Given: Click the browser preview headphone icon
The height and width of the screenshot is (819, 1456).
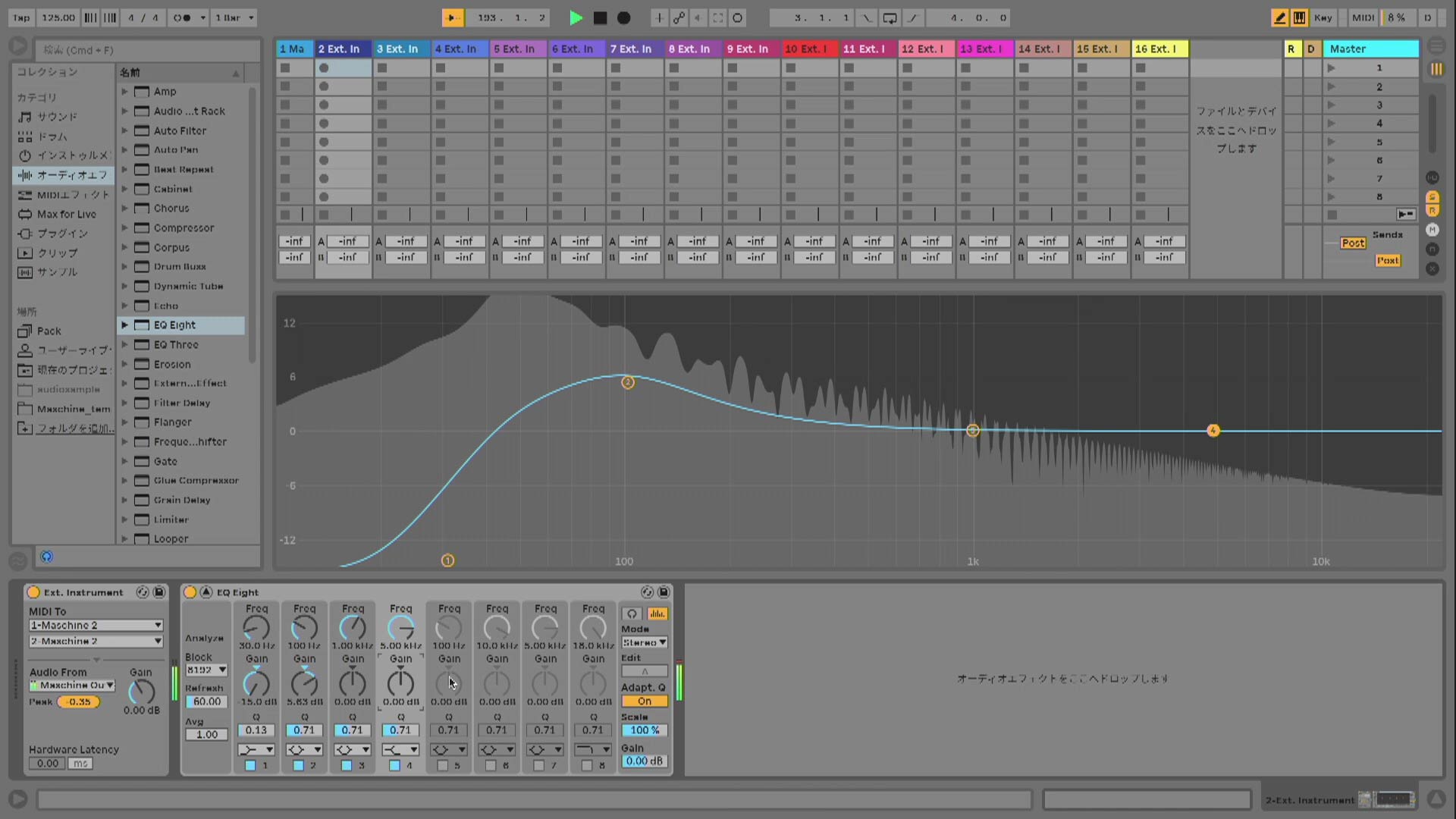Looking at the screenshot, I should (x=47, y=557).
